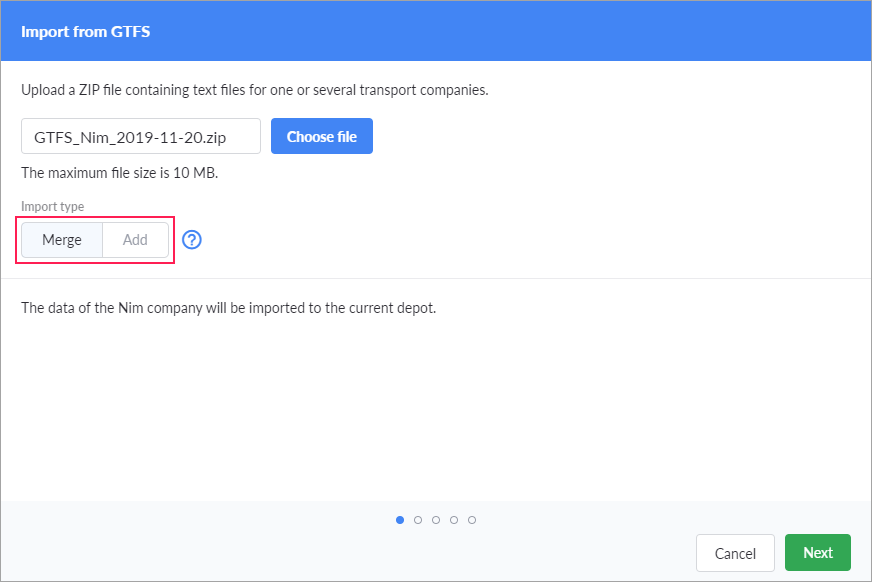Click the Nim company import message
This screenshot has height=582, width=872.
229,307
